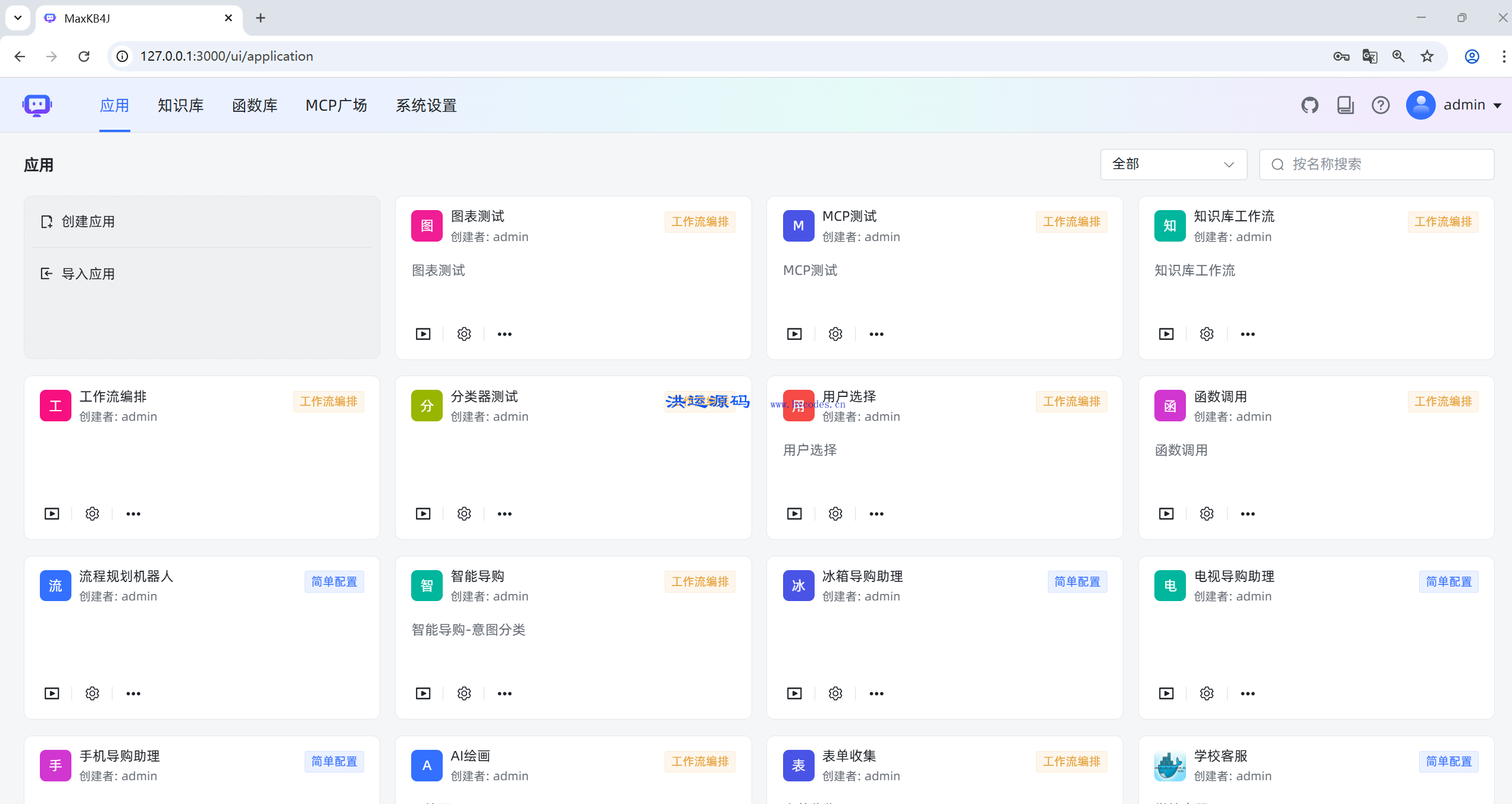Image resolution: width=1512 pixels, height=804 pixels.
Task: Go to 系统设置 in navigation
Action: 426,105
